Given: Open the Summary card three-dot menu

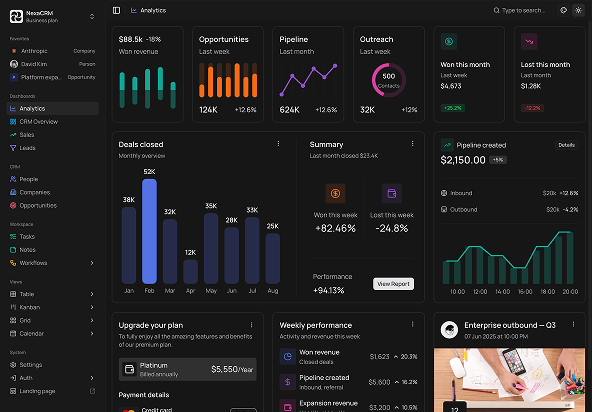Looking at the screenshot, I should tap(412, 144).
